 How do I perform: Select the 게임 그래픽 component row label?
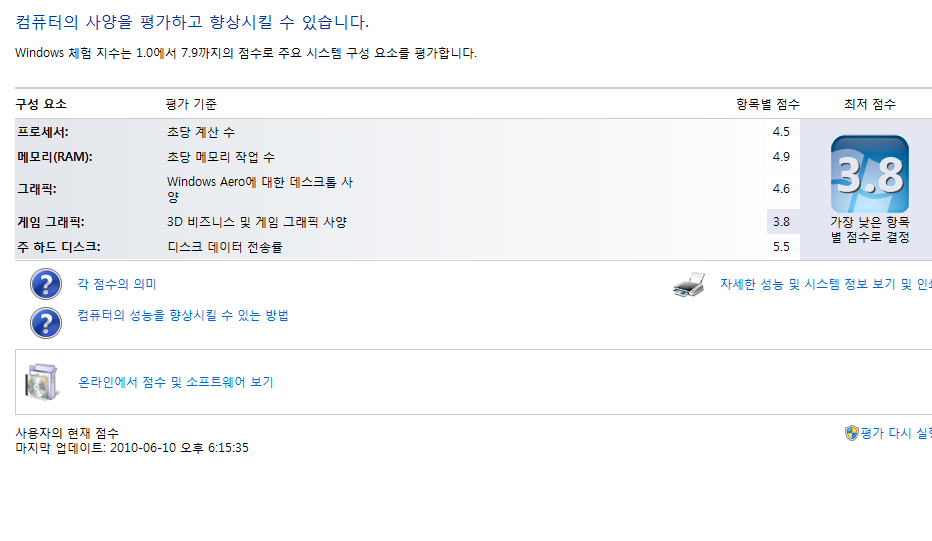pyautogui.click(x=50, y=222)
